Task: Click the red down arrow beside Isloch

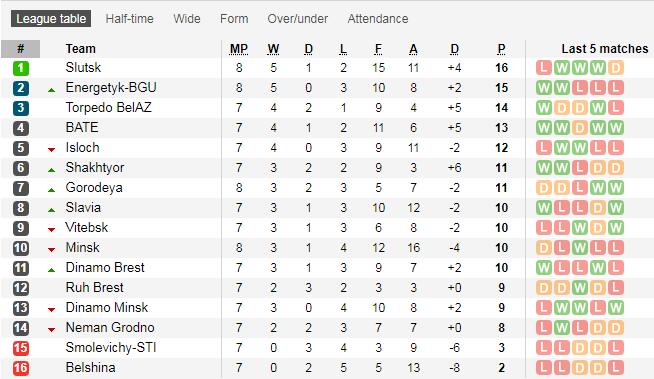Action: coord(51,149)
